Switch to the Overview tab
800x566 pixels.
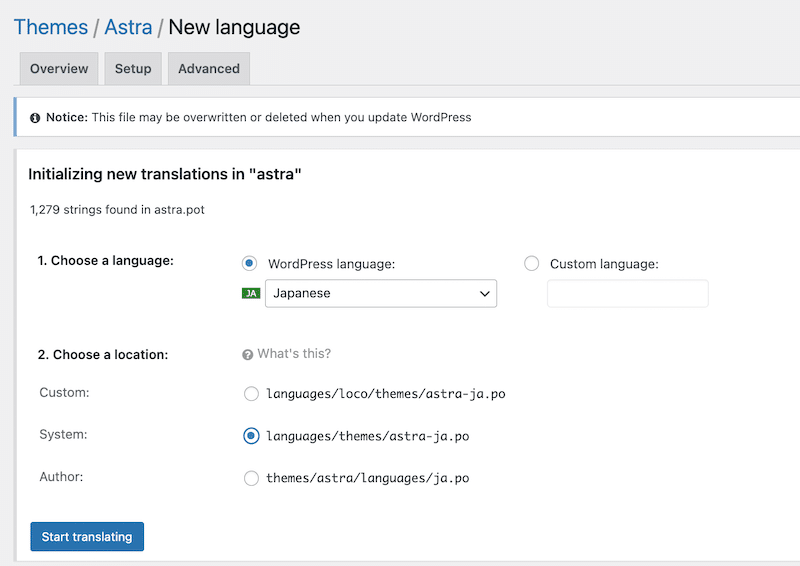[x=59, y=68]
